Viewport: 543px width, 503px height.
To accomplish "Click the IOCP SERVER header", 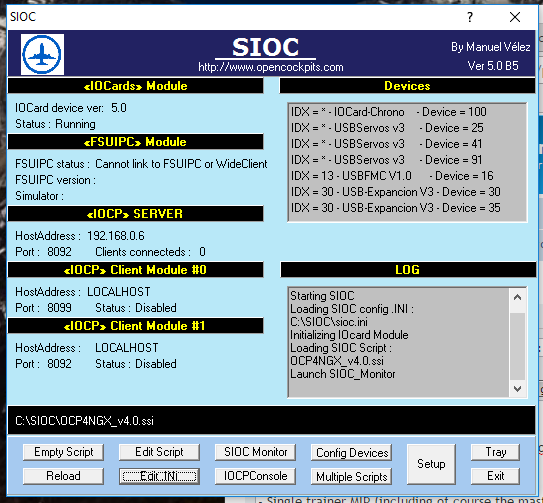I will [135, 213].
